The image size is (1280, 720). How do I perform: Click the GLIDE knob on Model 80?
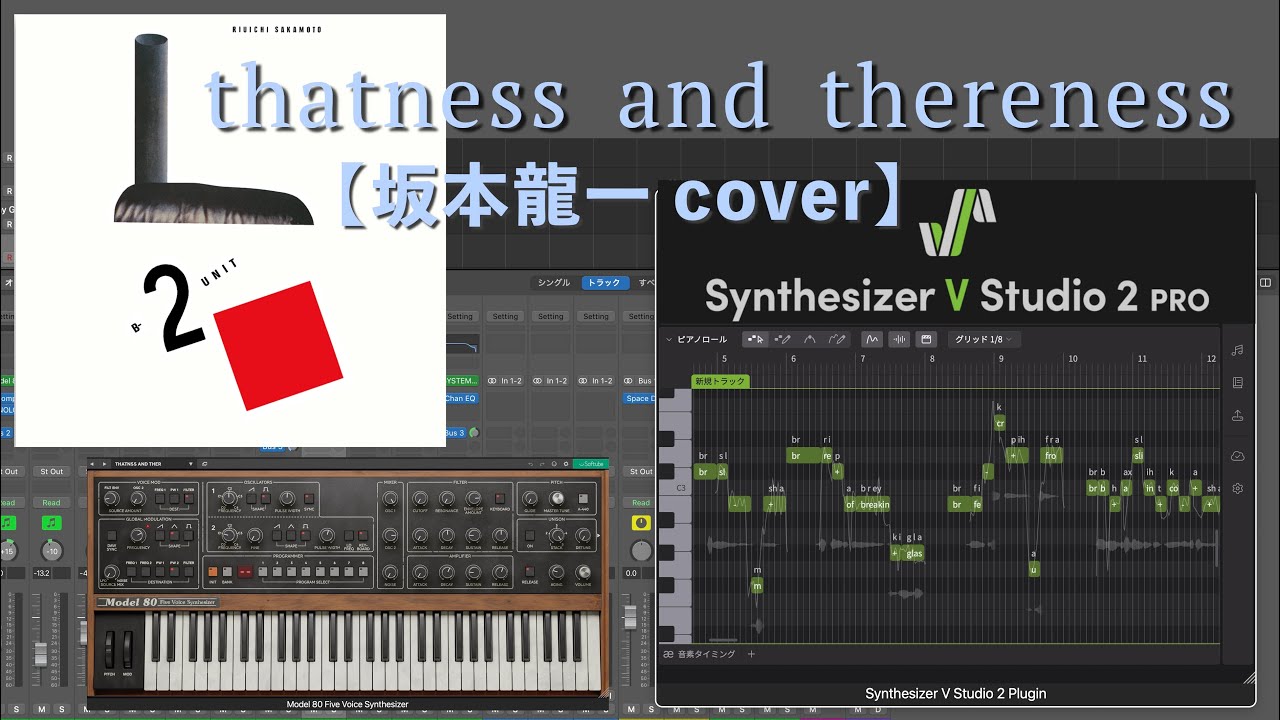(x=530, y=498)
